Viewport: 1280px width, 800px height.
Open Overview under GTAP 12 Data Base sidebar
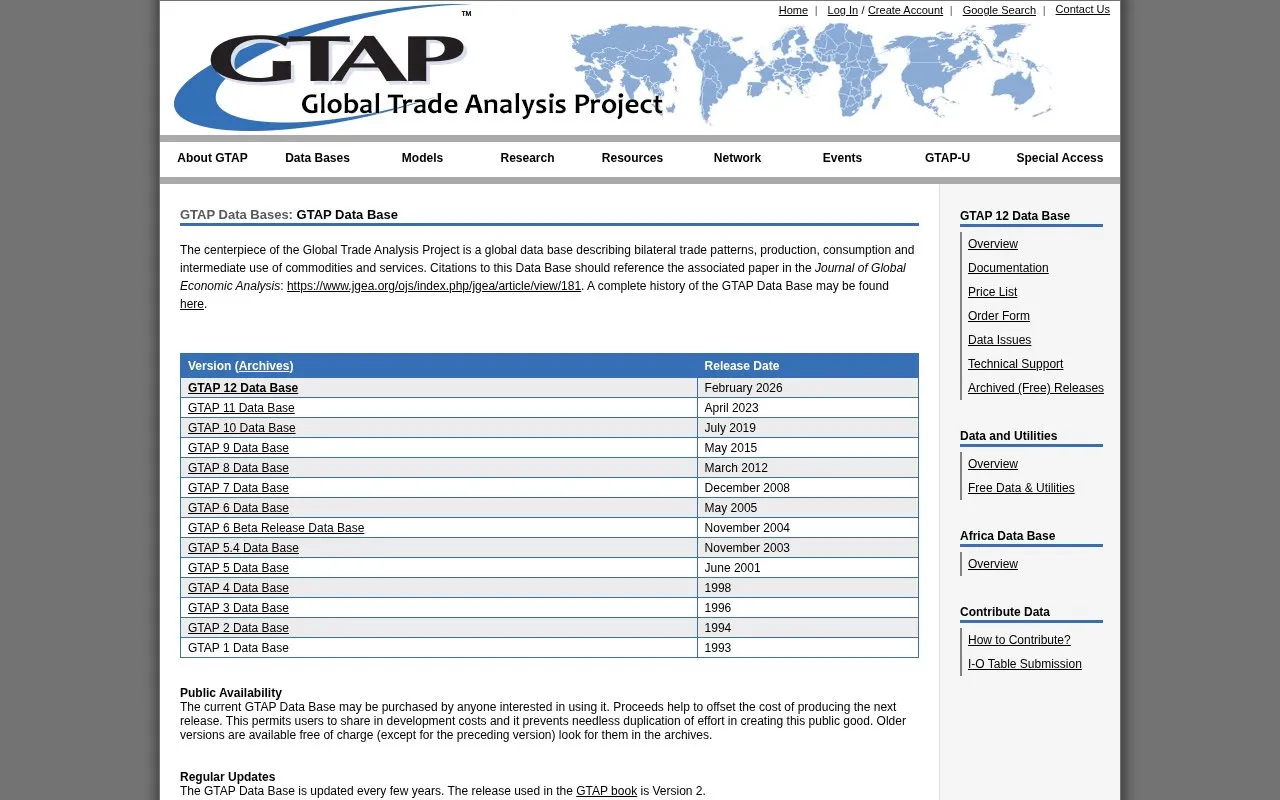[993, 244]
